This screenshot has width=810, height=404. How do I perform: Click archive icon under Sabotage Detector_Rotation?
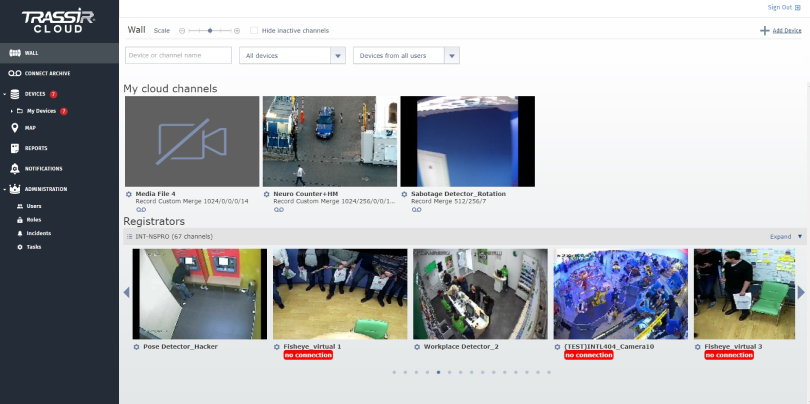(x=417, y=209)
